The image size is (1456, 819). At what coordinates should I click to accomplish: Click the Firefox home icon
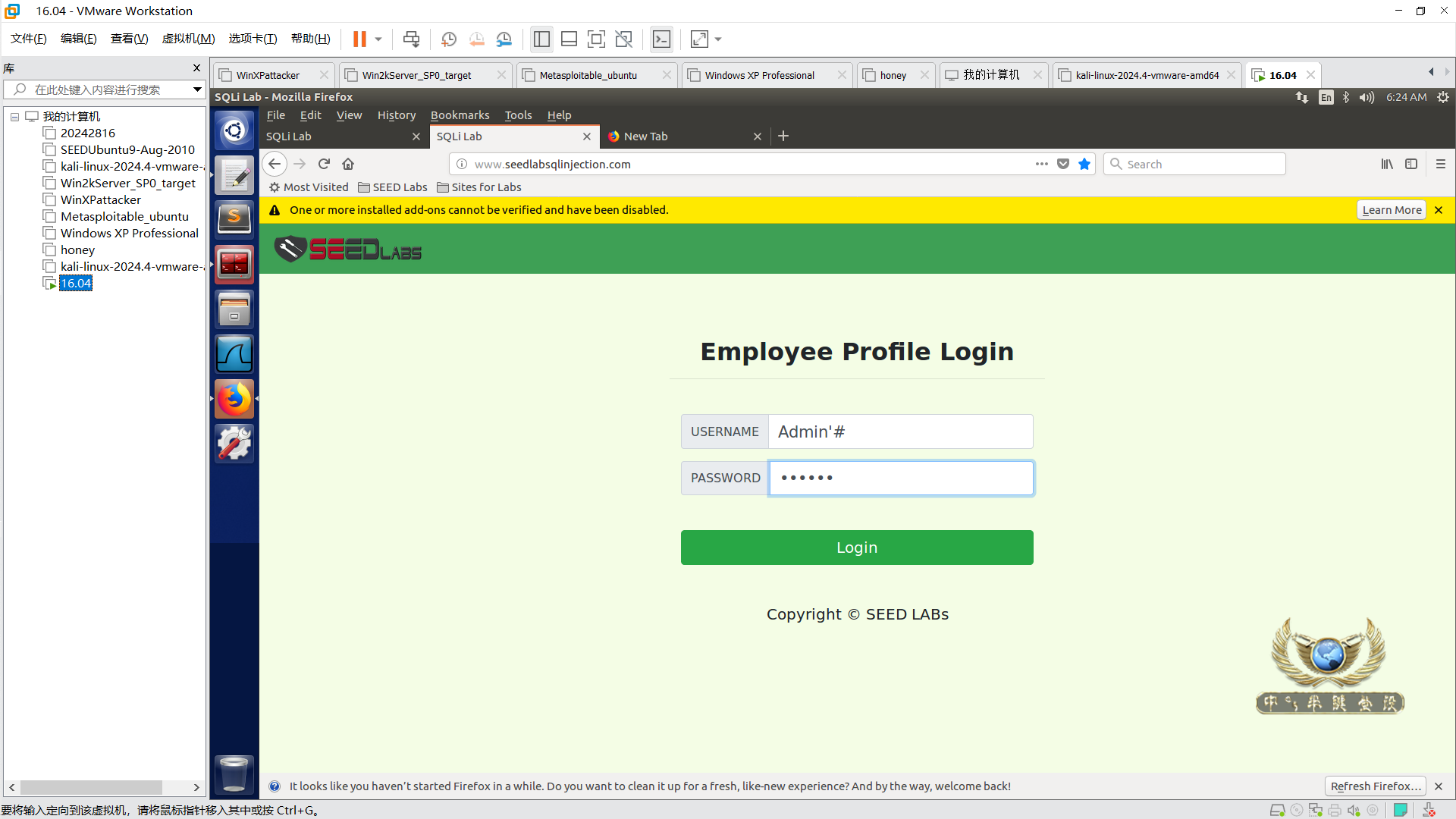click(348, 164)
